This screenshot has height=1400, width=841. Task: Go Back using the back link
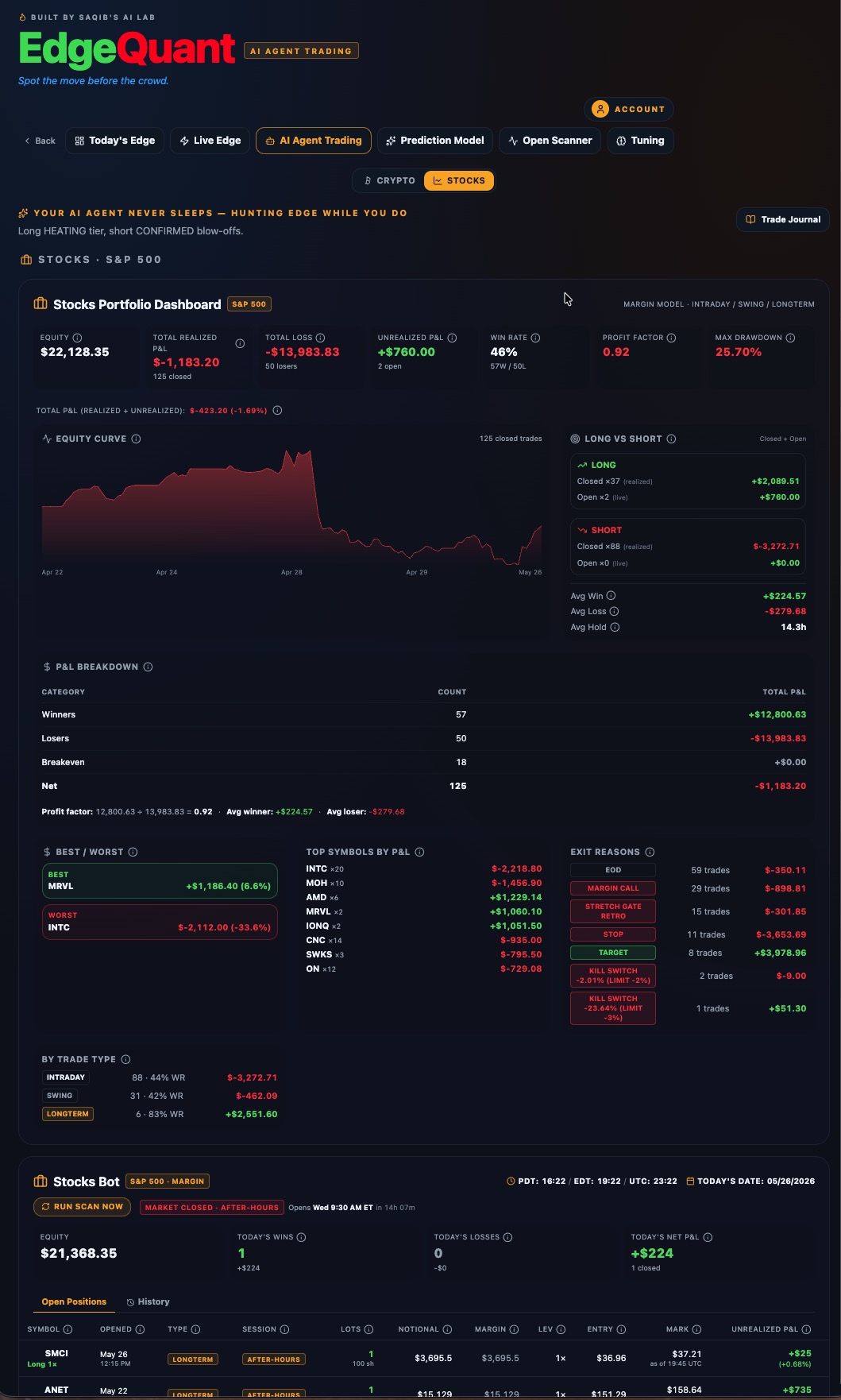point(40,141)
